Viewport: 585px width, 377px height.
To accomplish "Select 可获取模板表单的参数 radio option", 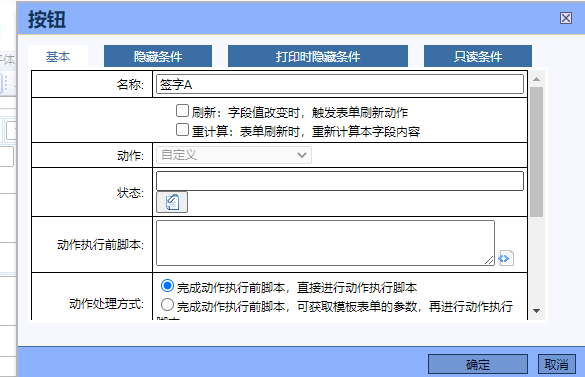I will (167, 305).
